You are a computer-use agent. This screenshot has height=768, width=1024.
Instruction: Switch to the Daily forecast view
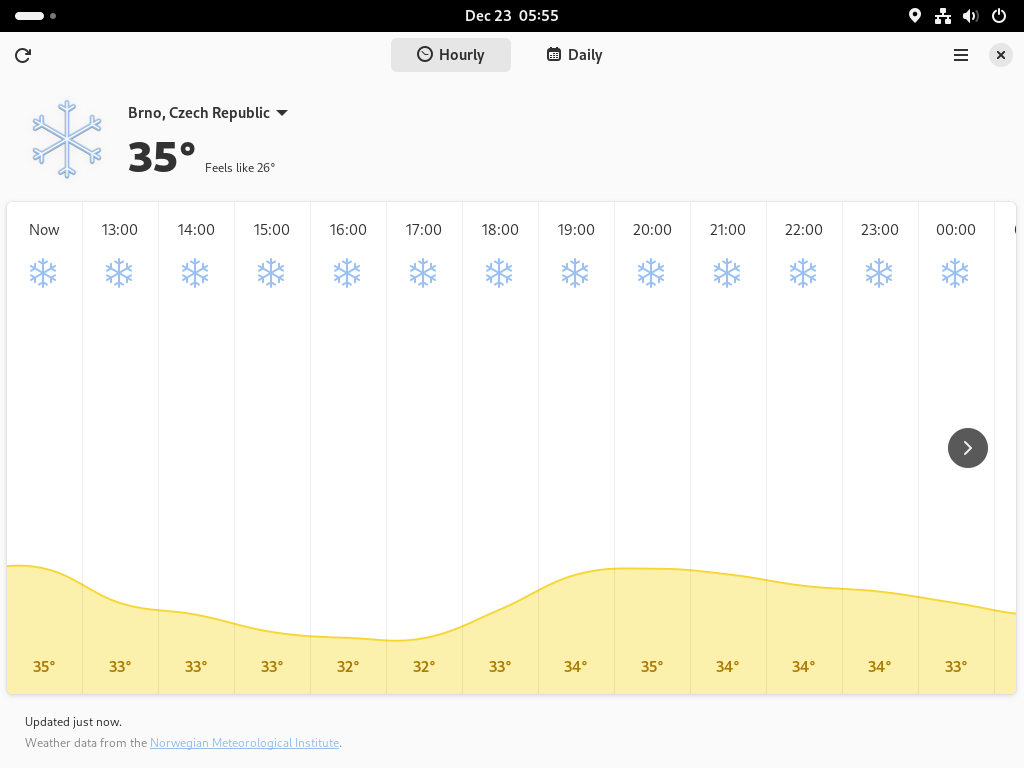tap(575, 55)
